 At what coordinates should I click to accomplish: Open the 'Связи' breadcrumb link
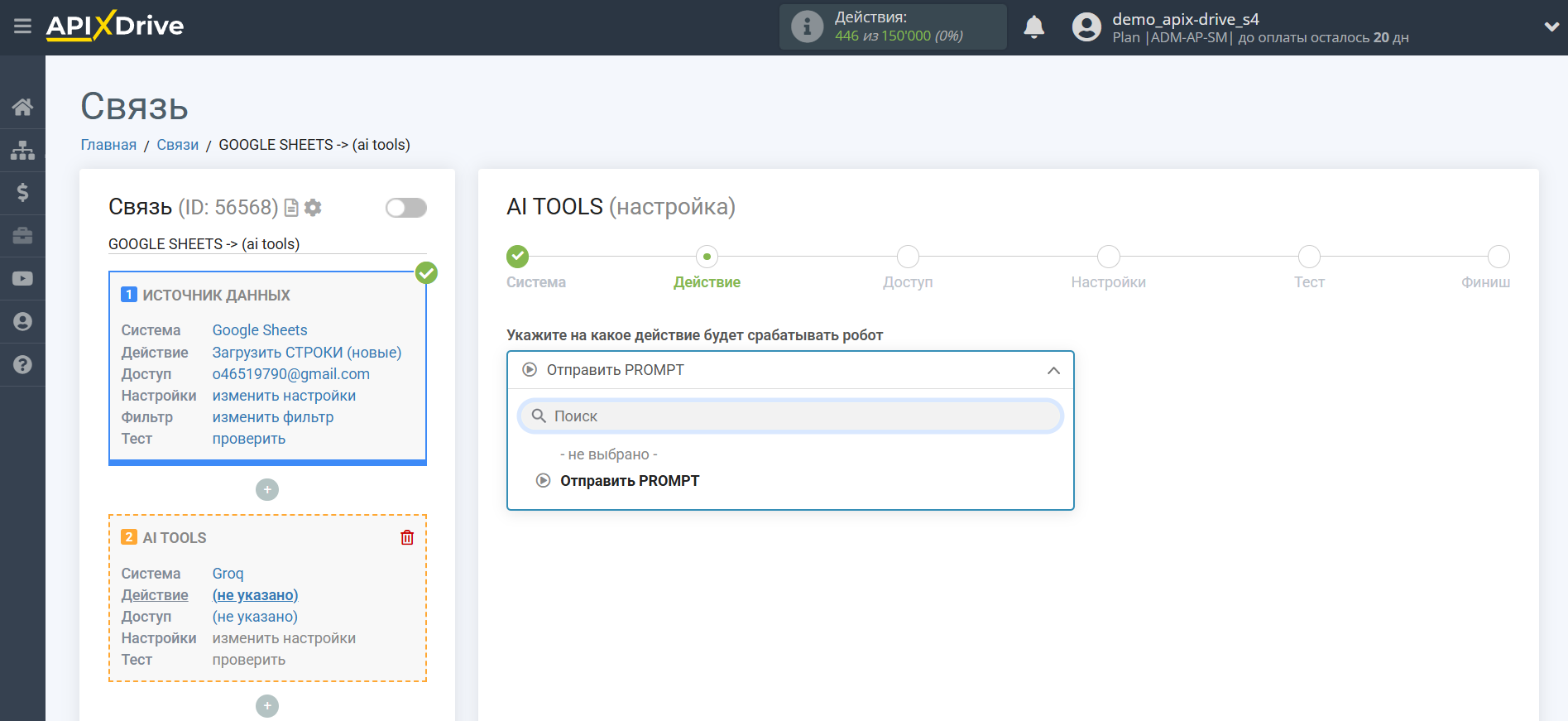[x=177, y=145]
